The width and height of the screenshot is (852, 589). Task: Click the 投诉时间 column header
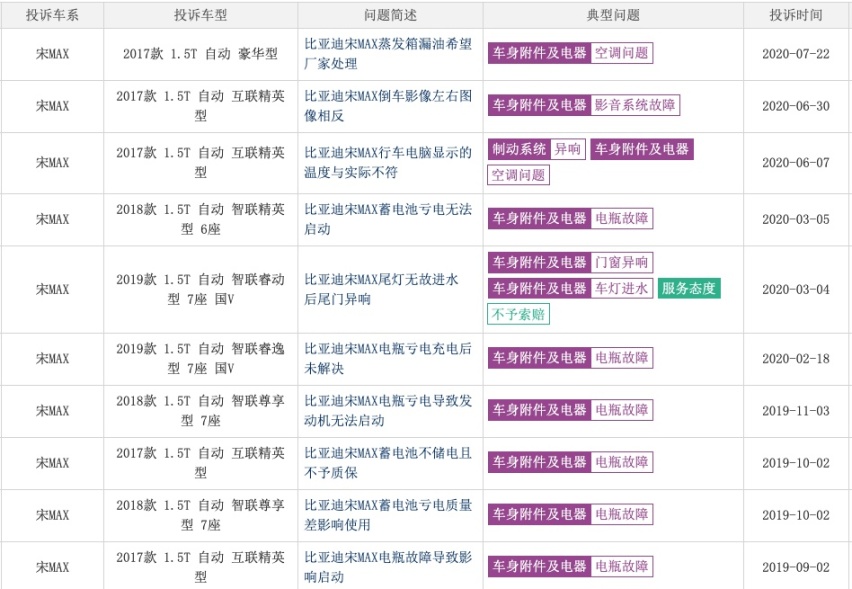(x=795, y=15)
